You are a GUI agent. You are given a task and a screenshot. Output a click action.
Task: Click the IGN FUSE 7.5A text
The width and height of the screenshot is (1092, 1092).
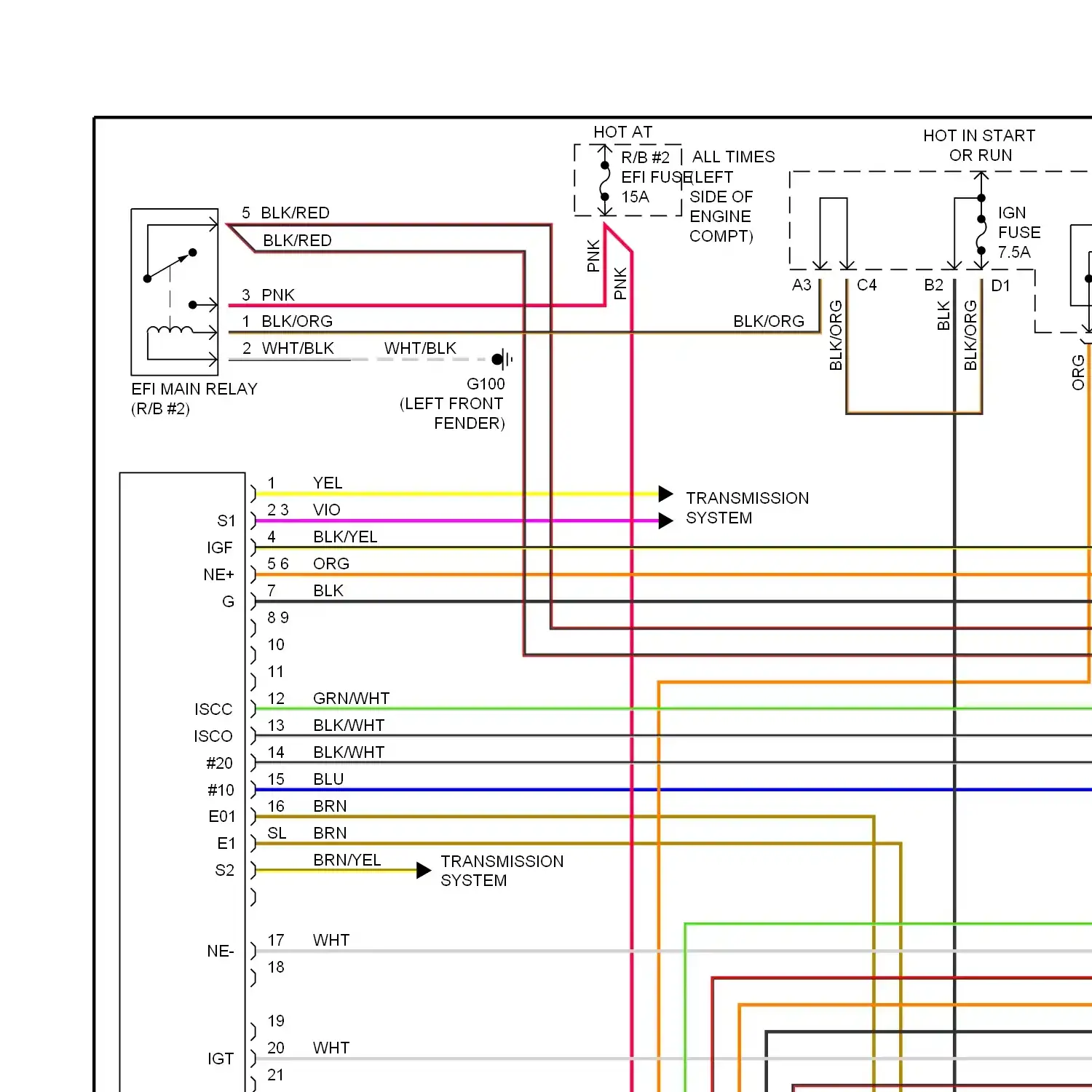point(1019,232)
